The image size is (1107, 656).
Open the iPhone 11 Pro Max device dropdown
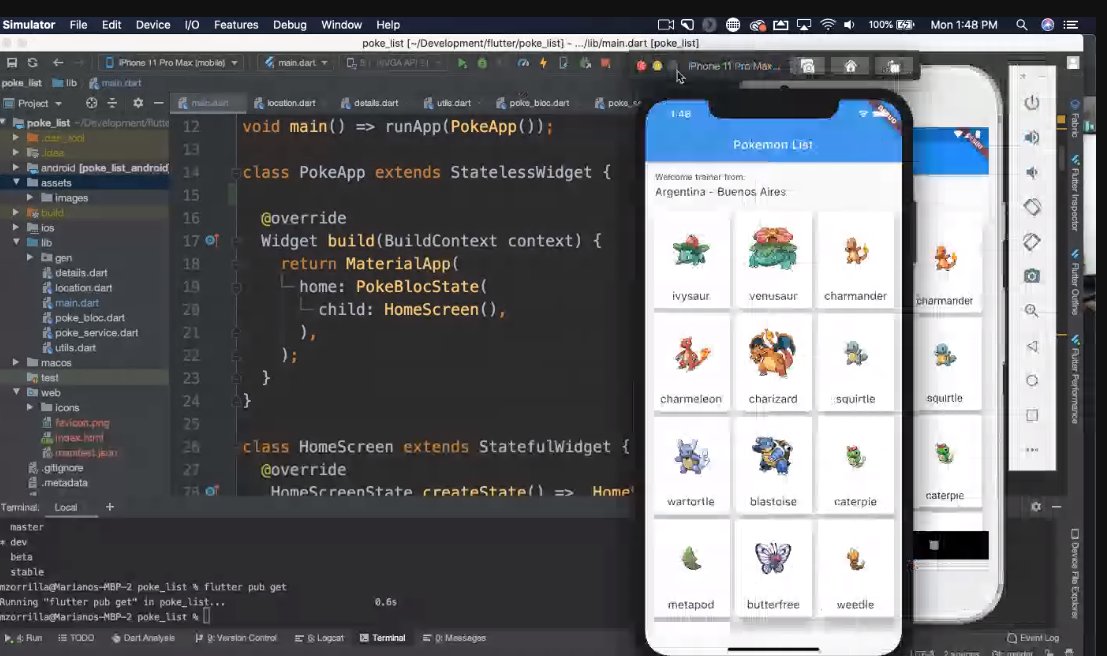coord(171,63)
